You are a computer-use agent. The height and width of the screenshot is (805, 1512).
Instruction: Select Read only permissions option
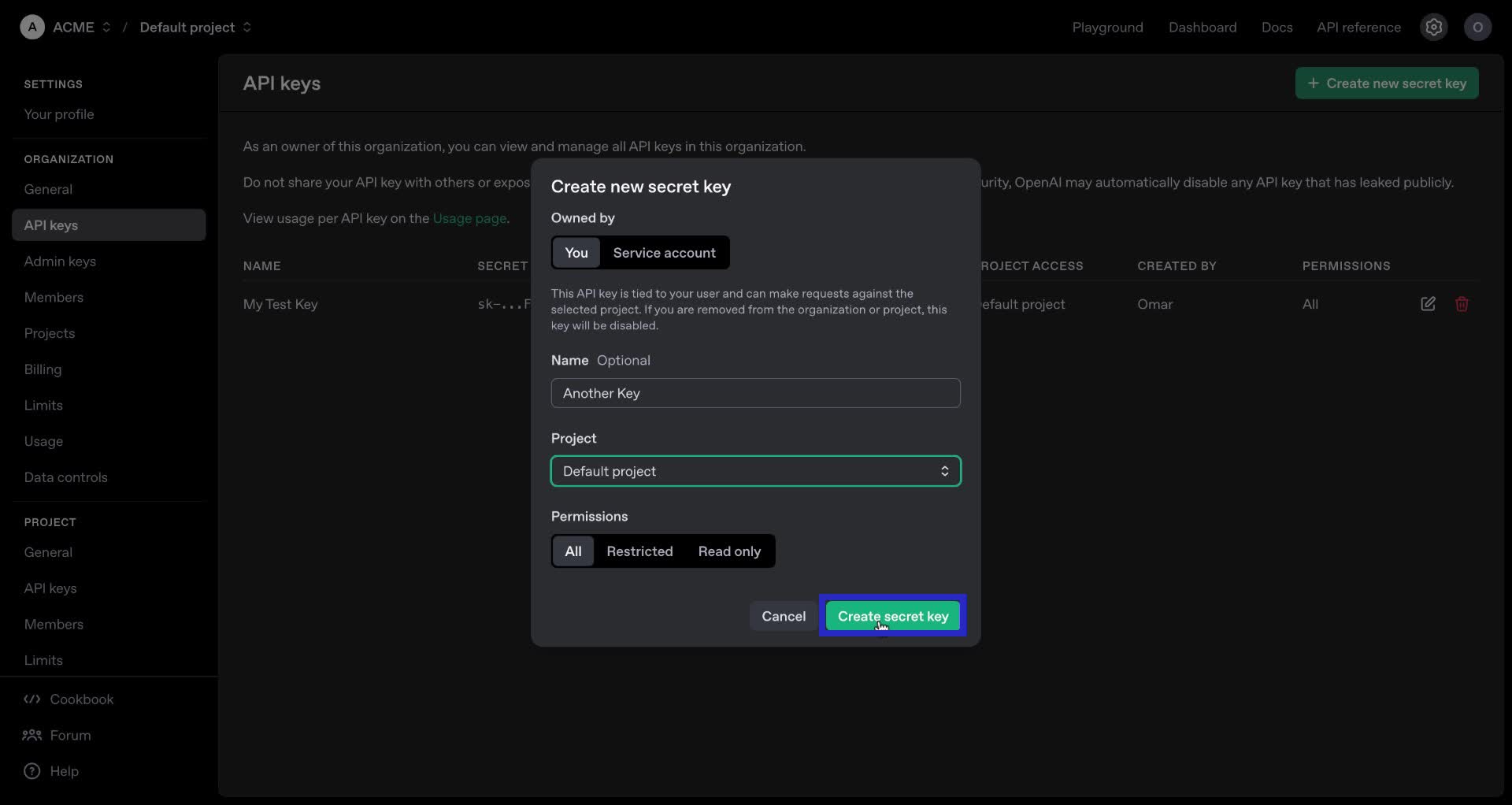(x=729, y=551)
